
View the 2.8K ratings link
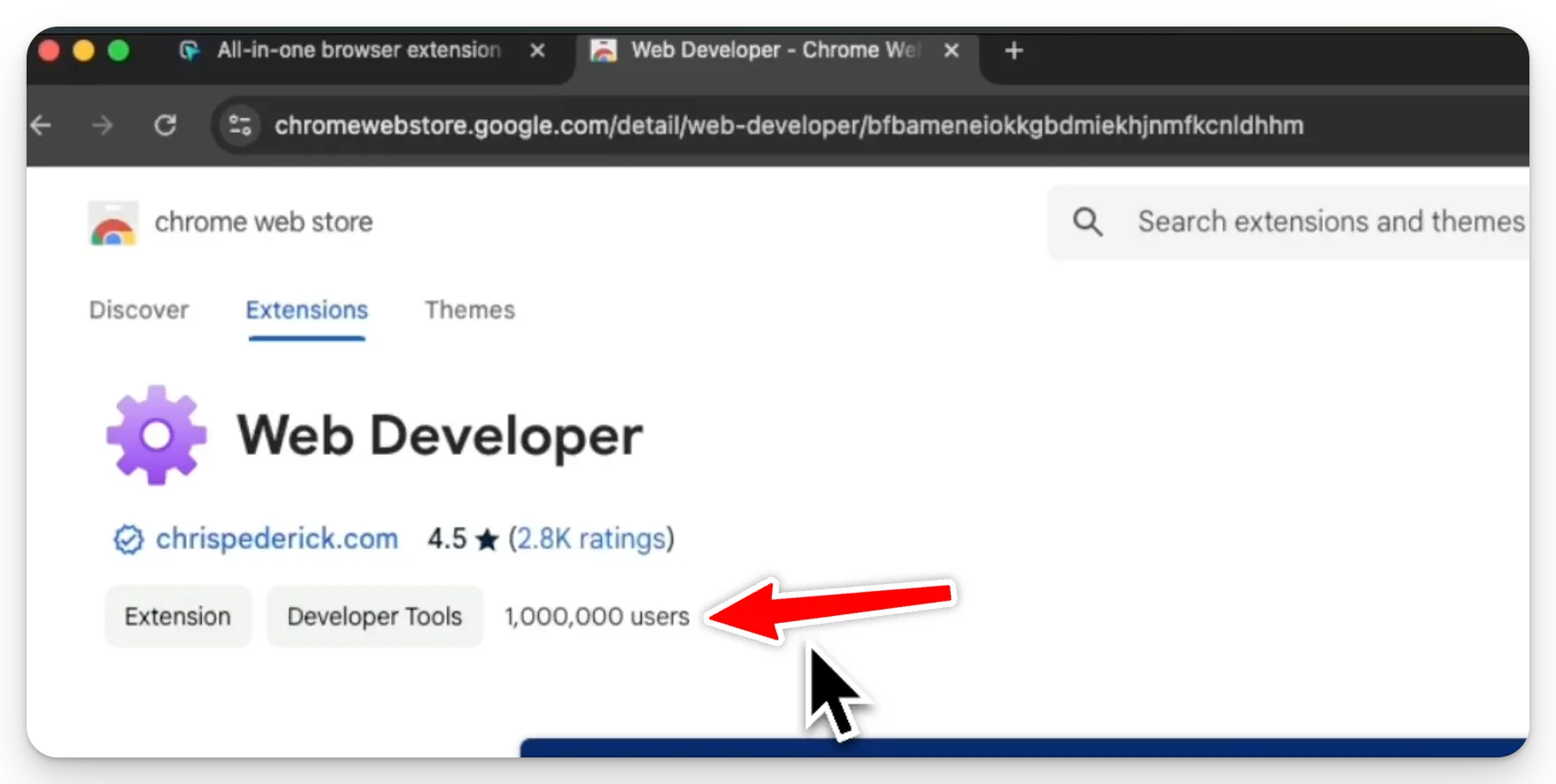591,539
